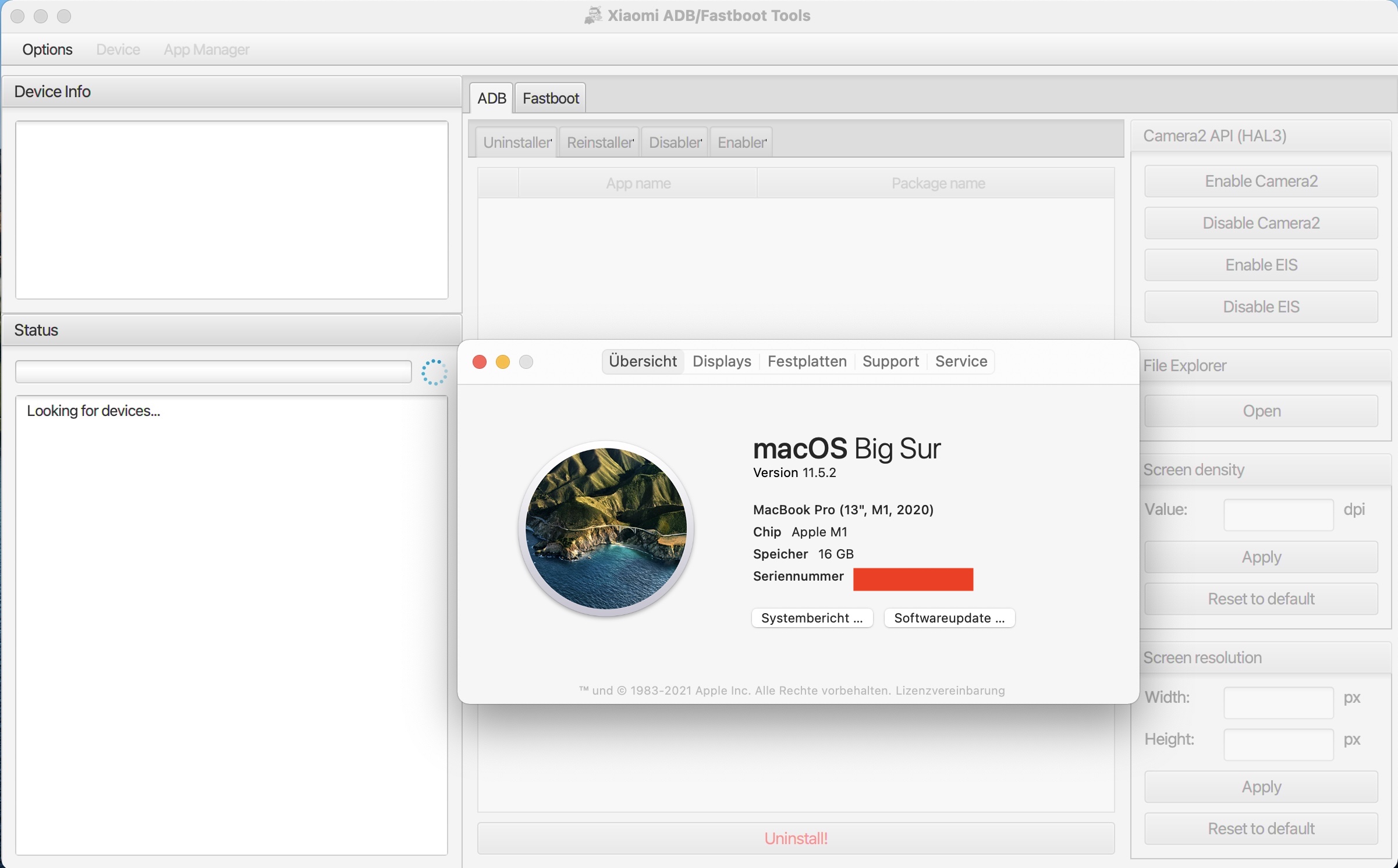Click the loading spinner next to progress bar
Image resolution: width=1398 pixels, height=868 pixels.
tap(434, 372)
